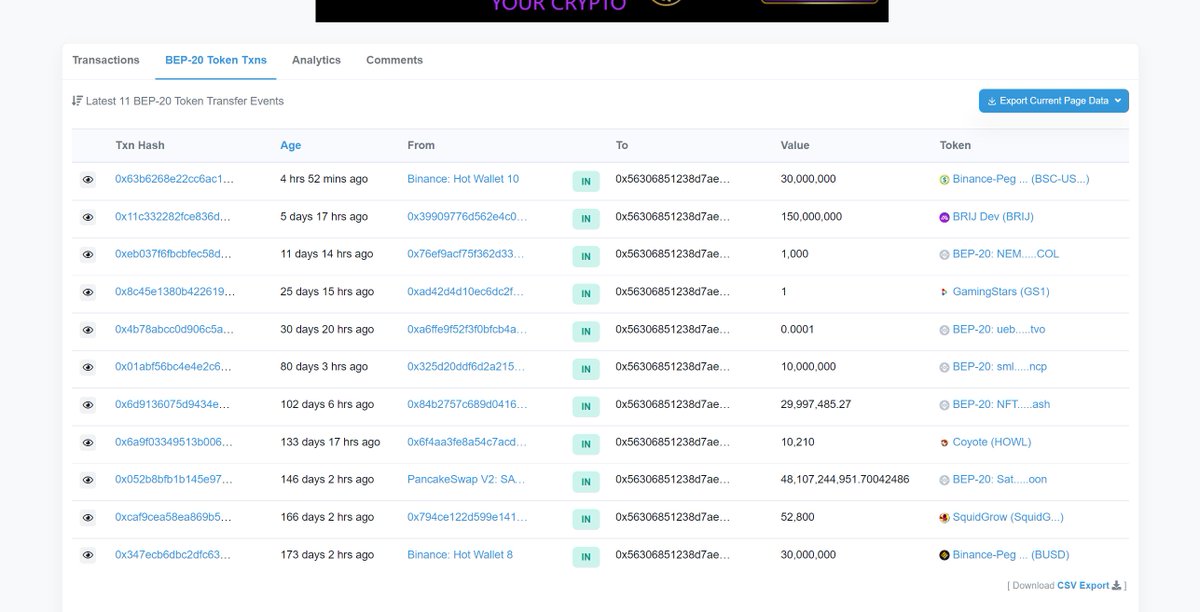Click the BUSD token logo icon
1200x612 pixels.
(944, 555)
